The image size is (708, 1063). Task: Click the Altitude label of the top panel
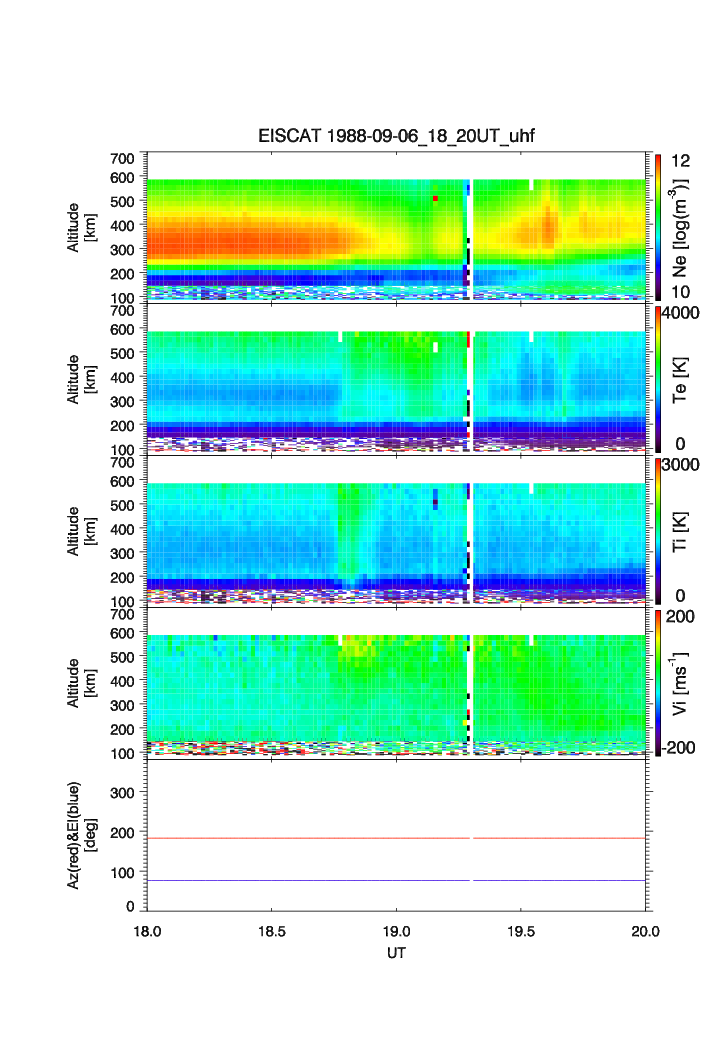pyautogui.click(x=79, y=226)
